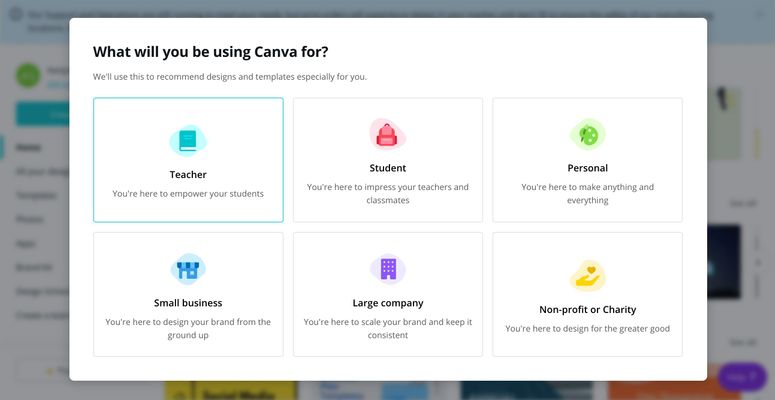Pick the Personal usage title
This screenshot has height=400, width=775.
tap(587, 168)
